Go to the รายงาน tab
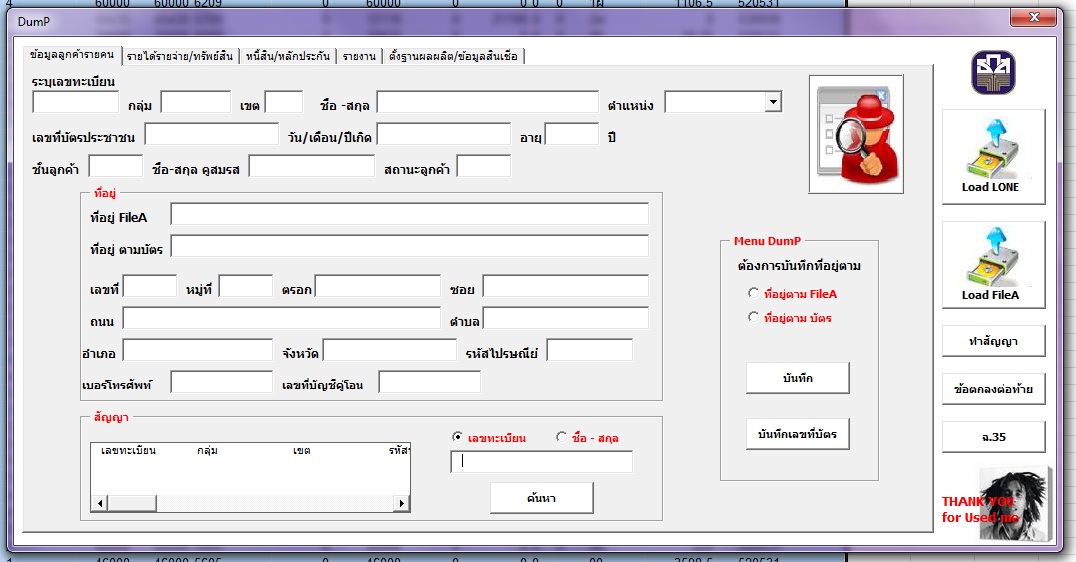Screen dimensions: 1076x562 pos(359,56)
